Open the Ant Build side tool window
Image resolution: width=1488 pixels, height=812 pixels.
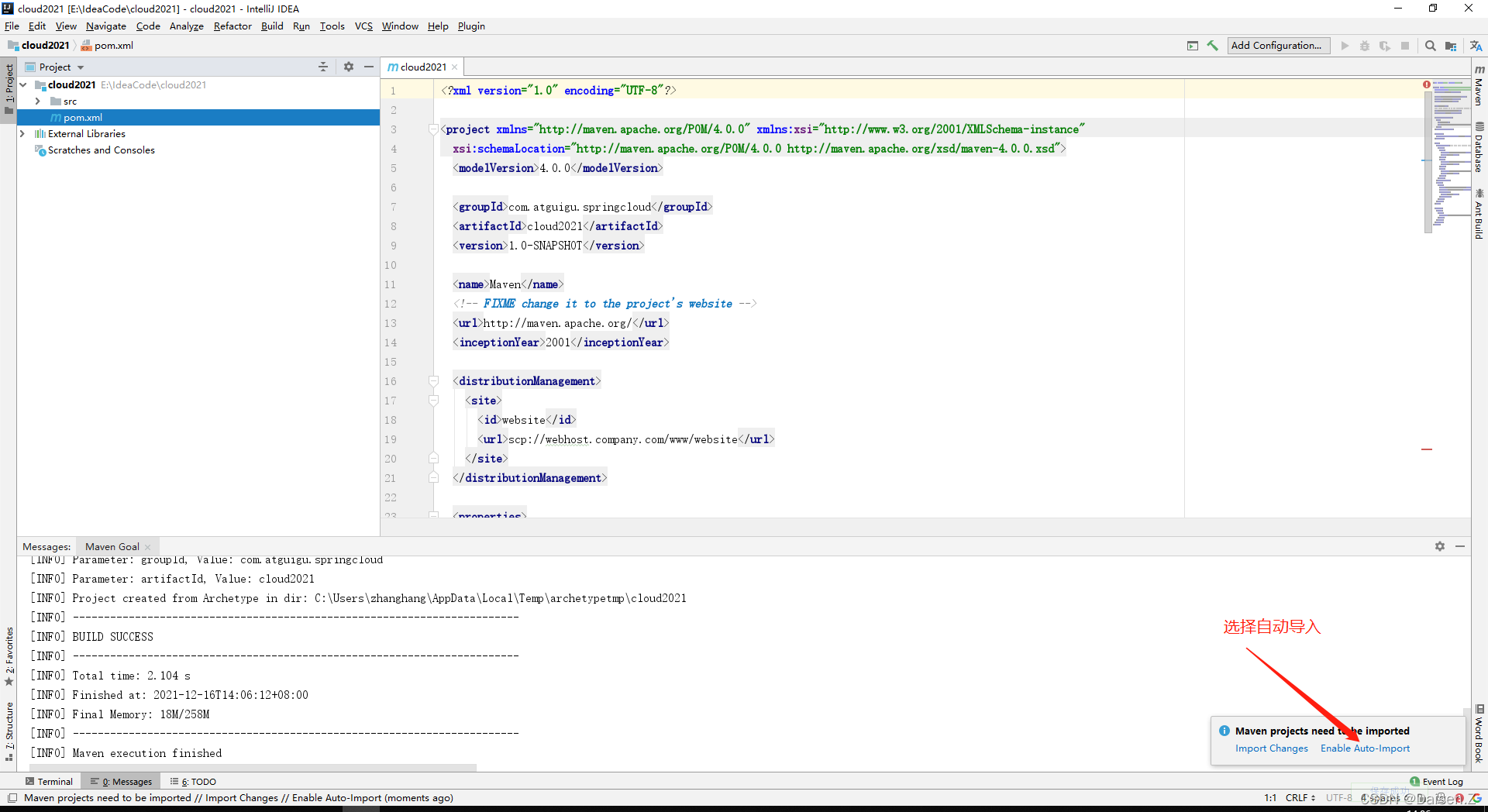(1479, 213)
